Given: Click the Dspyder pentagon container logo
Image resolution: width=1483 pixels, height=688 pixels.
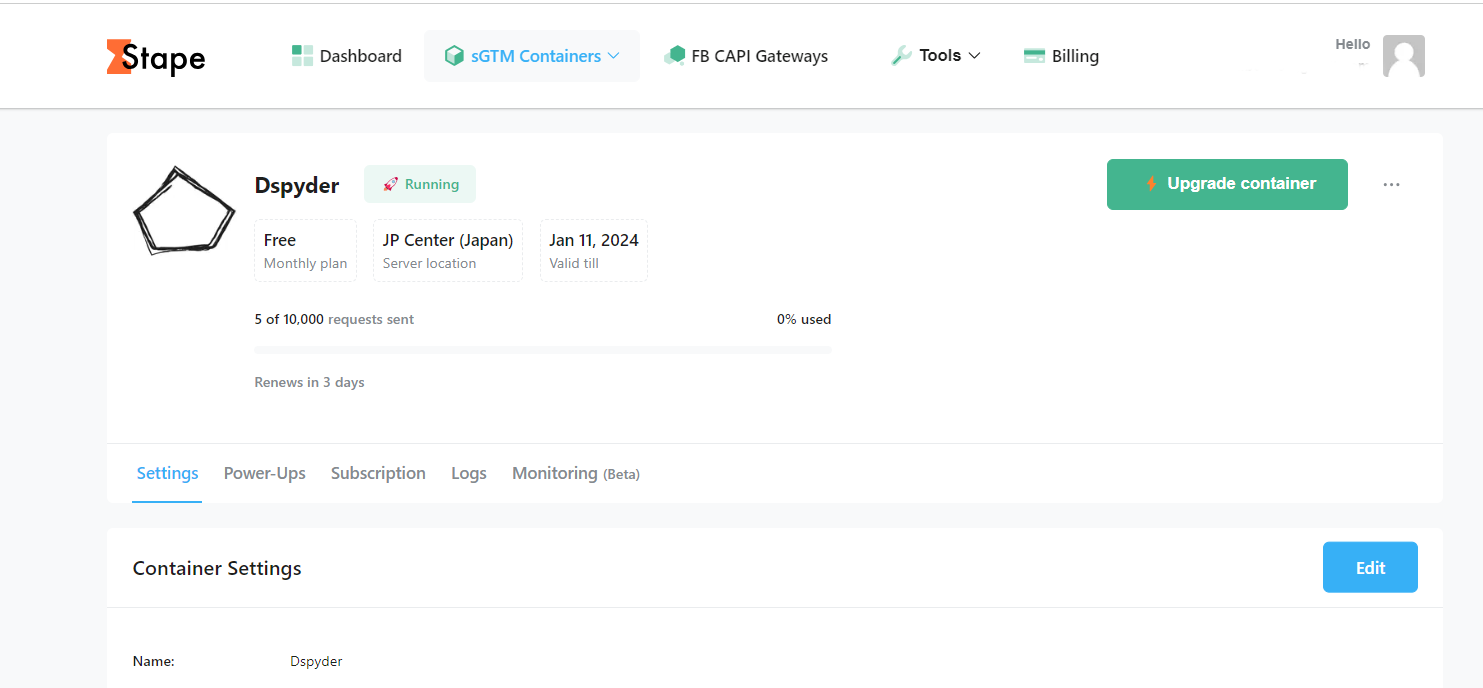Looking at the screenshot, I should coord(183,211).
